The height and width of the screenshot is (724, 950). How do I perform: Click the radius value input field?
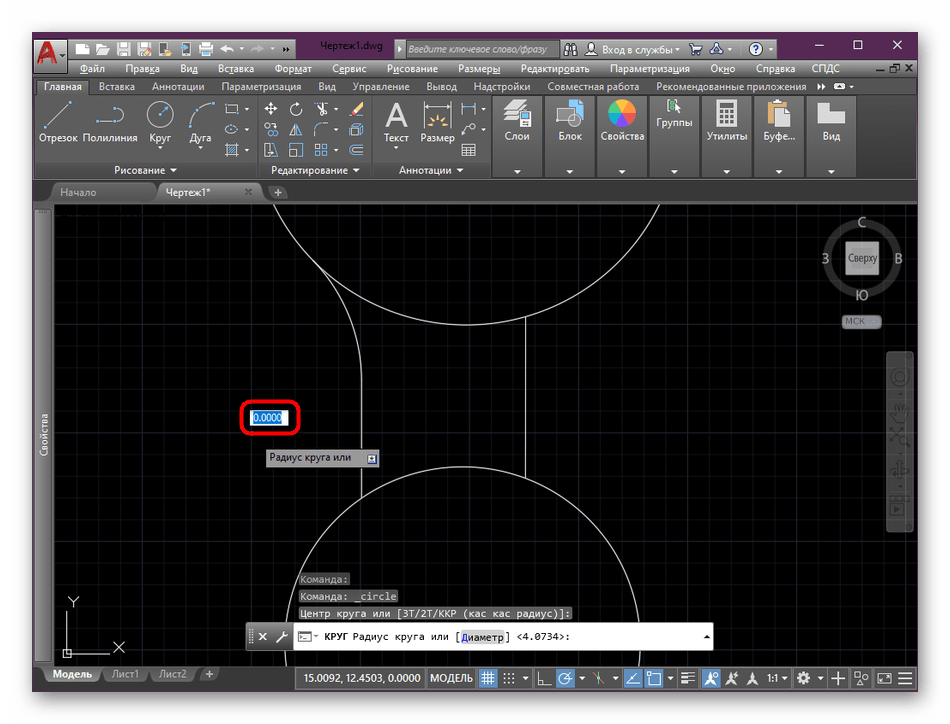point(268,418)
